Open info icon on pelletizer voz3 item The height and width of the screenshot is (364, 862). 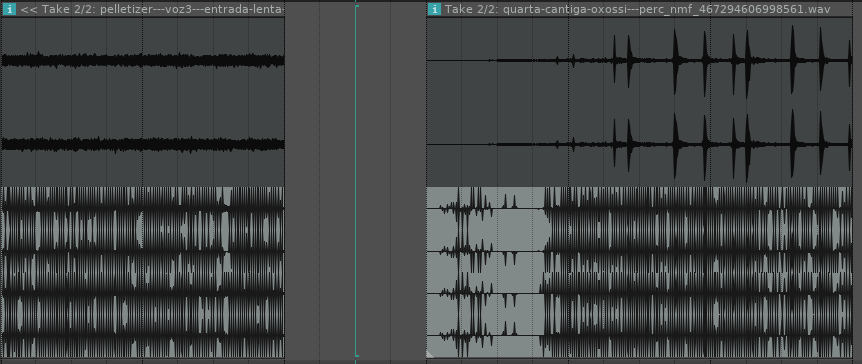[9, 9]
